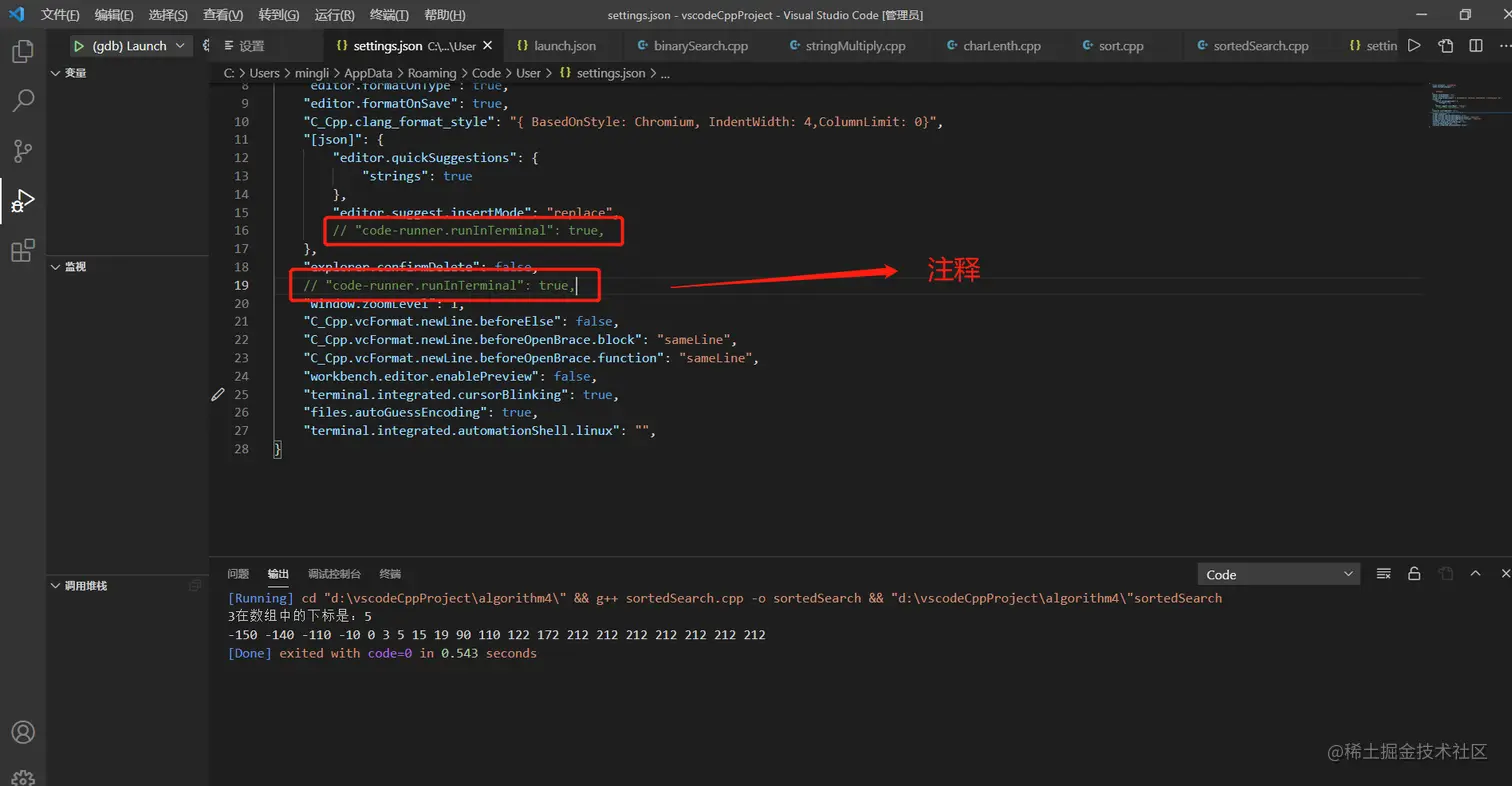Switch to the binarySearch.cpp tab

(699, 46)
